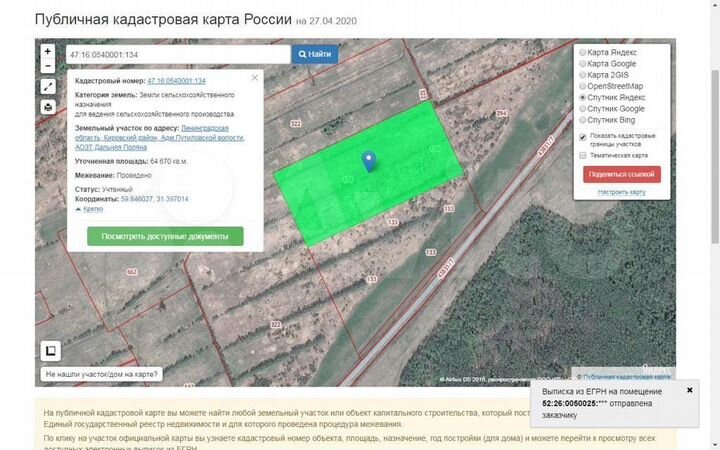Viewport: 720px width, 450px height.
Task: Click Межевание: Проведено text
Action: [x=113, y=175]
